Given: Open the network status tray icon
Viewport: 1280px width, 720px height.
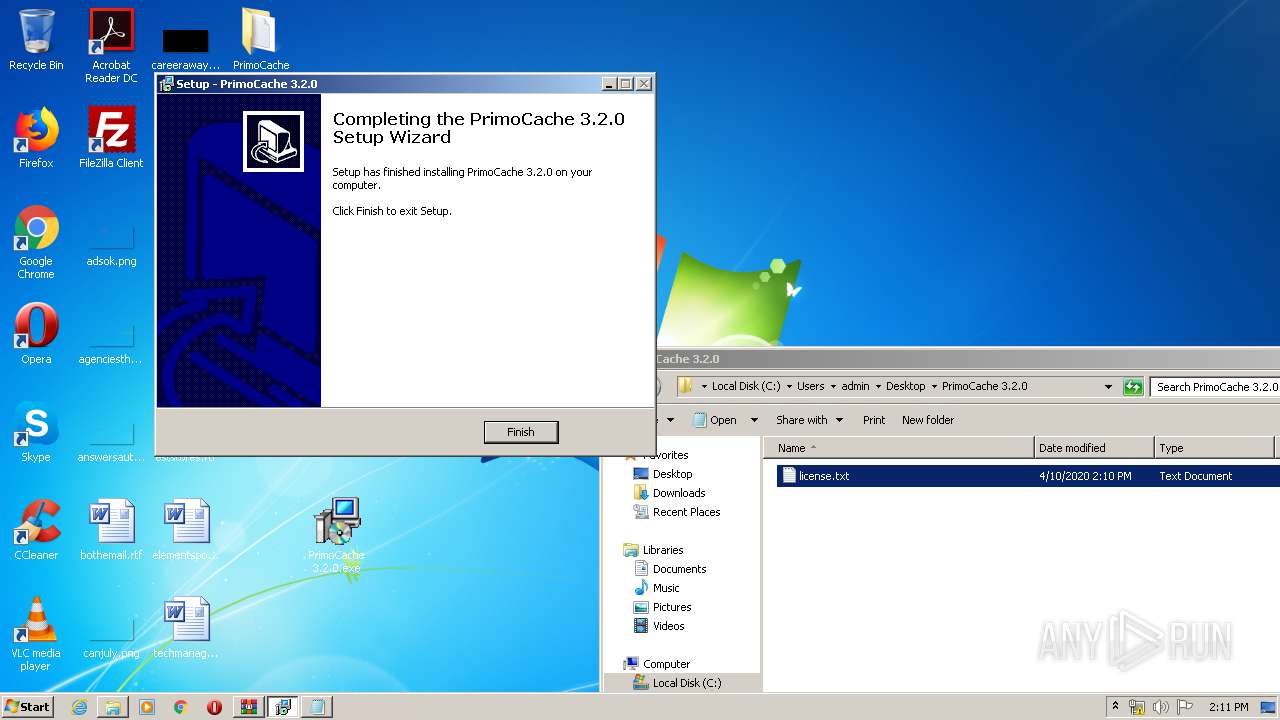Looking at the screenshot, I should coord(1137,707).
